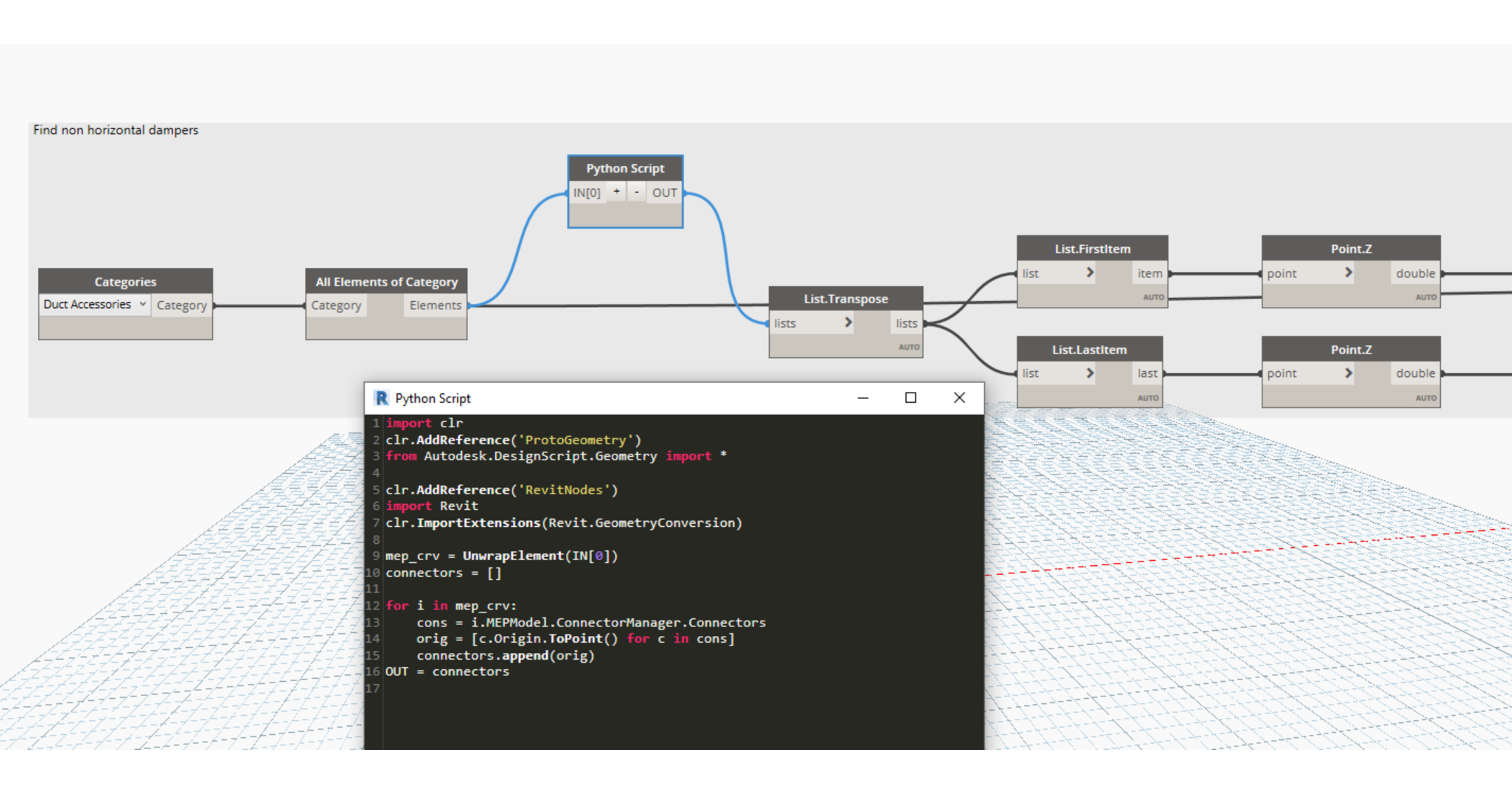Expand the list input chevron on List.FirstItem
The width and height of the screenshot is (1512, 794).
[x=1091, y=273]
